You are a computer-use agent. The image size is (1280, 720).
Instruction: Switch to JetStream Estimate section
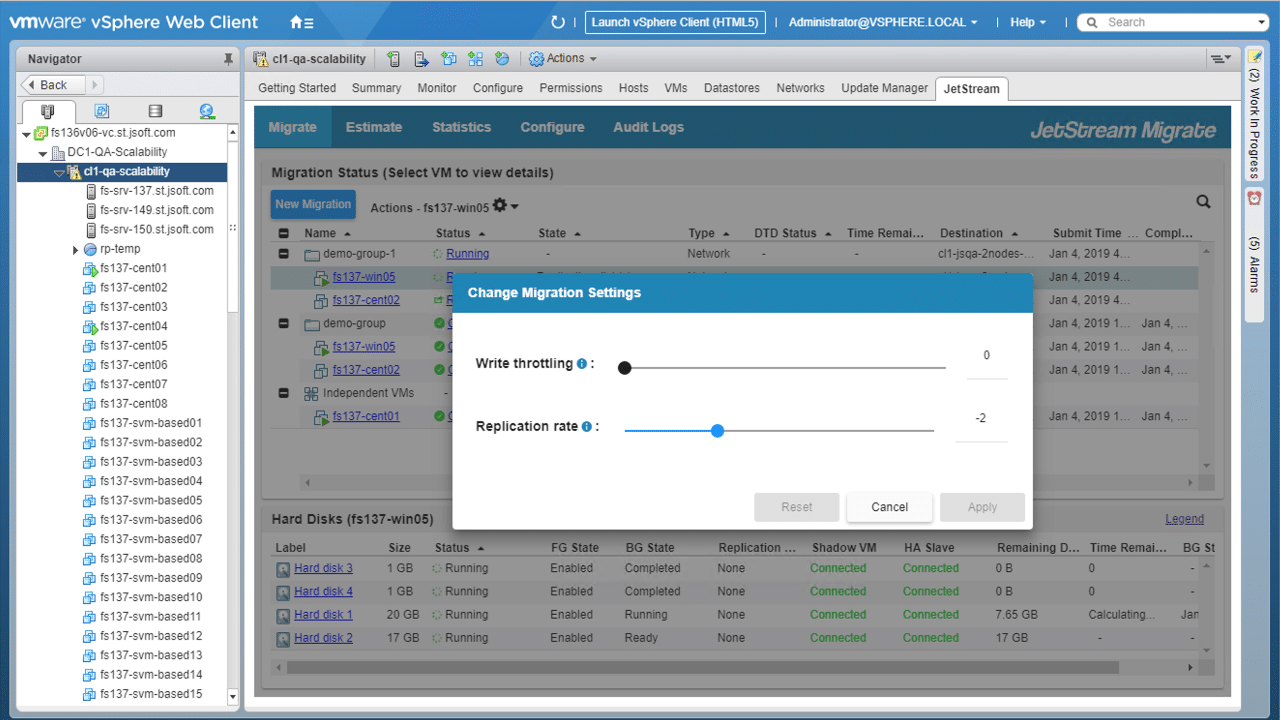click(374, 127)
